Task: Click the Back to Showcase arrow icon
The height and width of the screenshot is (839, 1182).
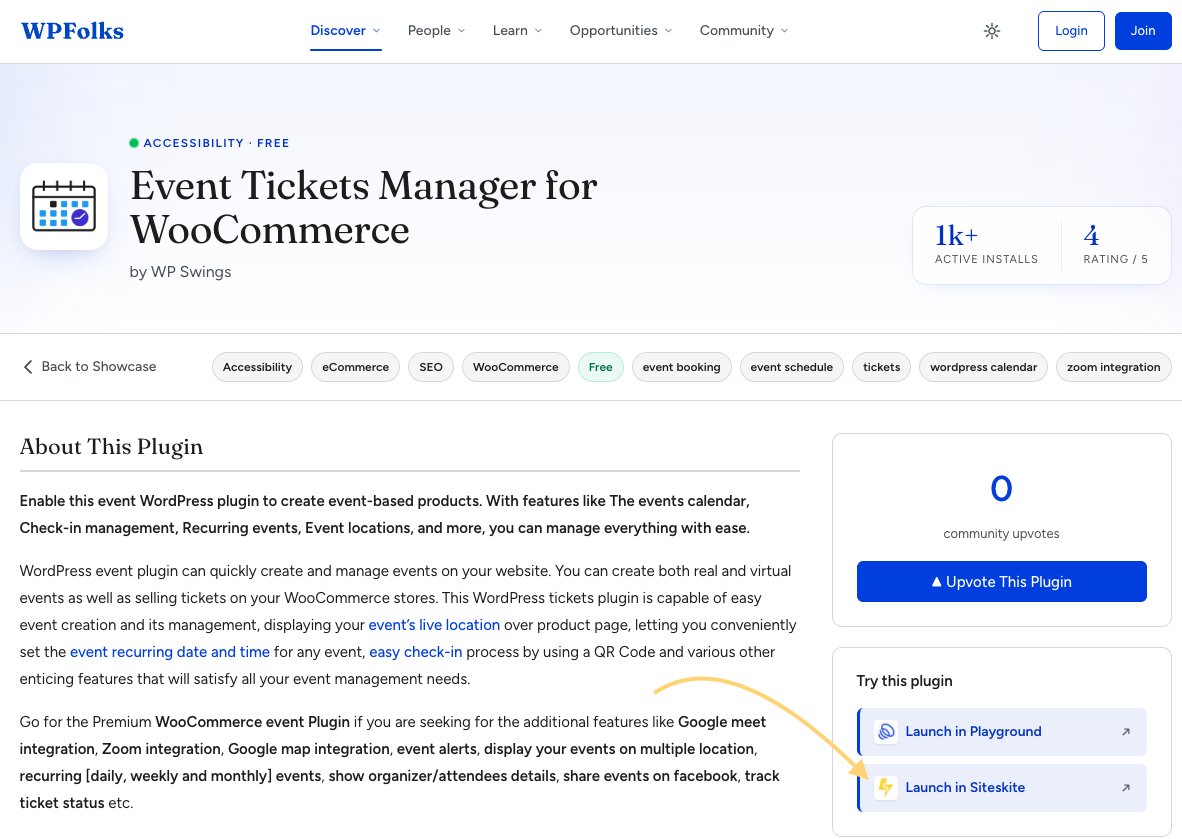Action: [28, 367]
